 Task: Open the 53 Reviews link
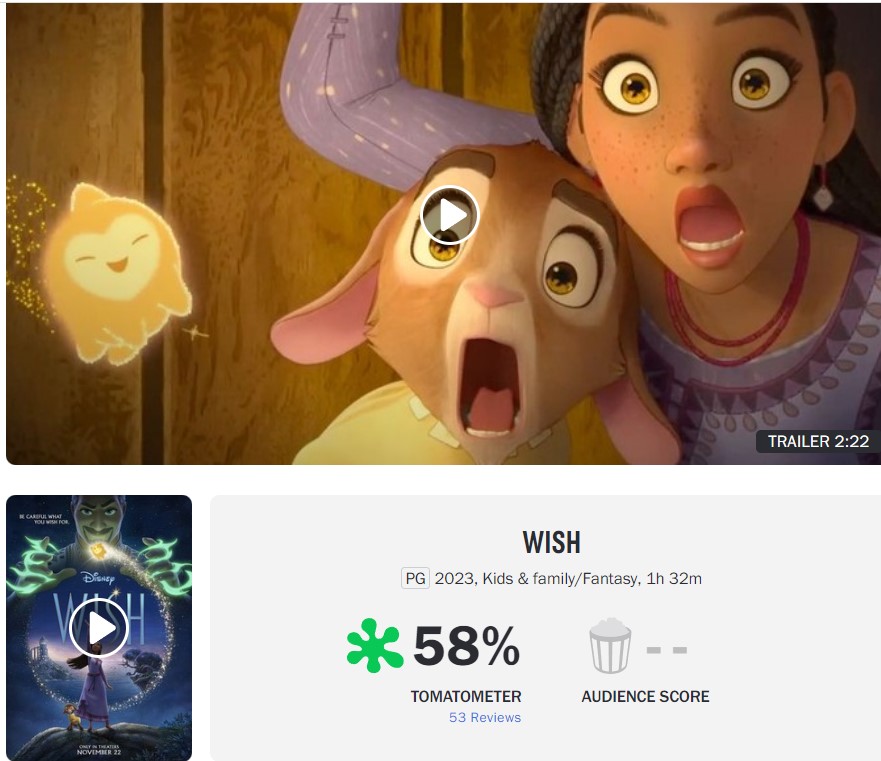tap(485, 718)
